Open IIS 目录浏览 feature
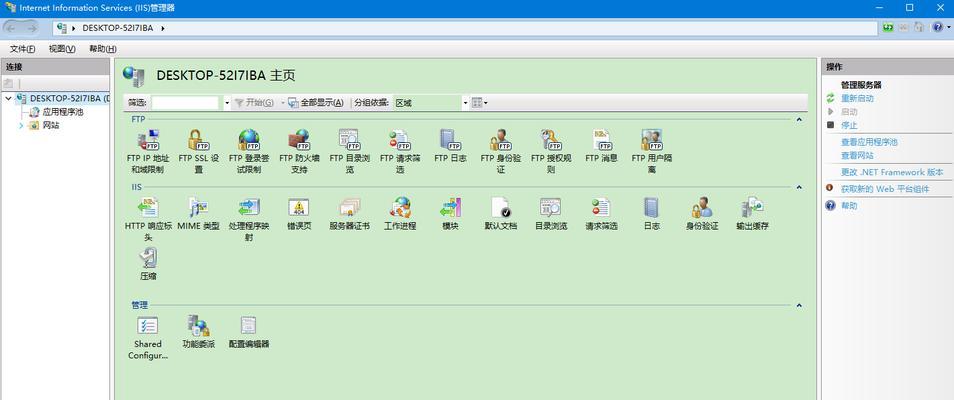The height and width of the screenshot is (400, 954). [x=551, y=214]
